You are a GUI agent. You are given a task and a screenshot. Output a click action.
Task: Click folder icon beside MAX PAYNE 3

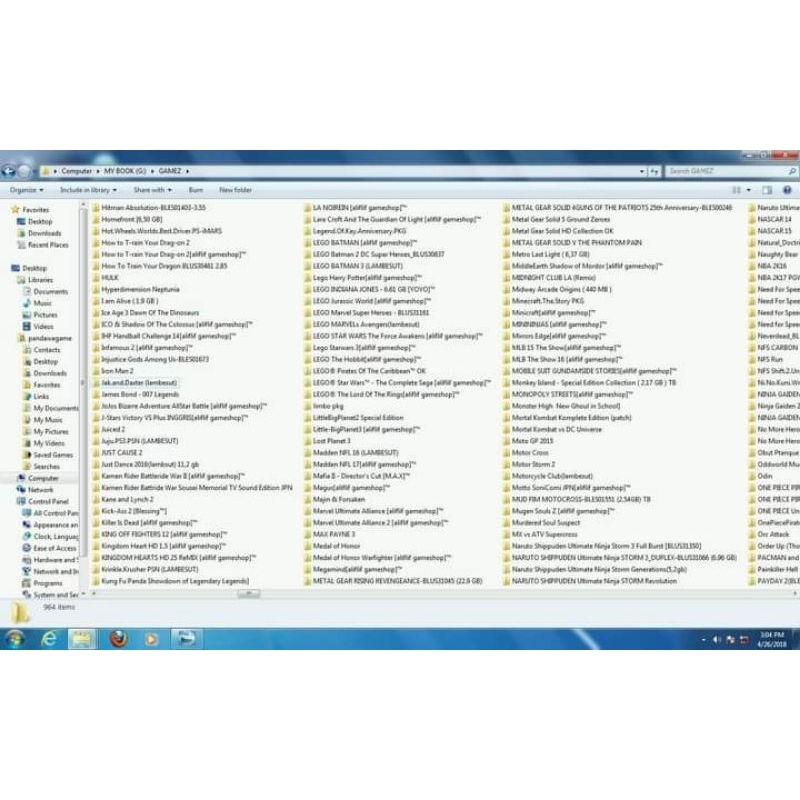[x=308, y=534]
